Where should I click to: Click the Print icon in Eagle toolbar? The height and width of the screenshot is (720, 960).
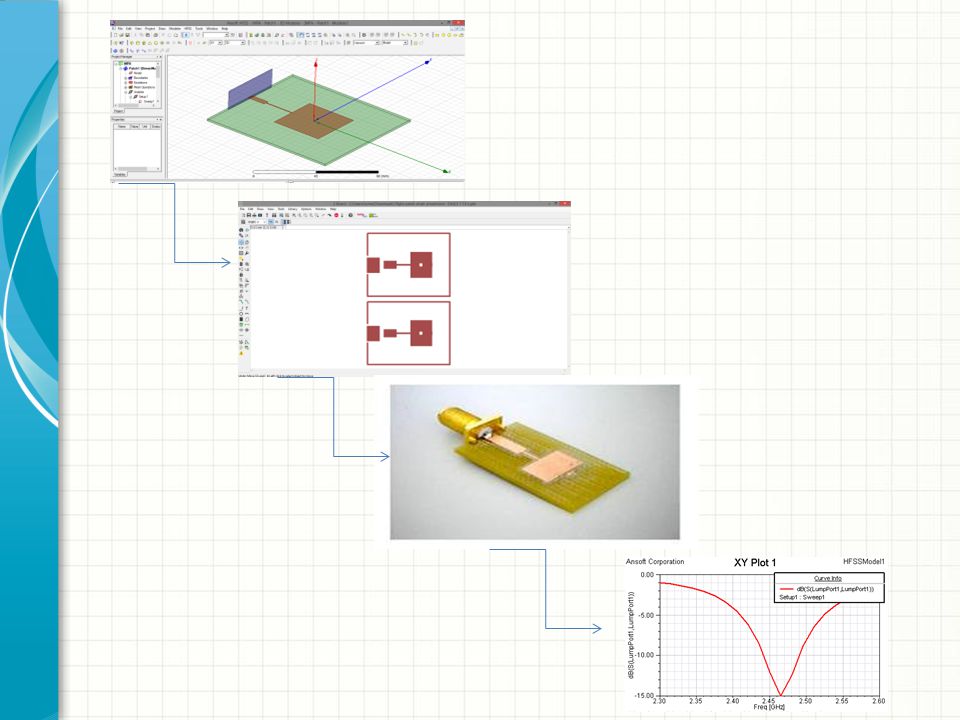click(x=254, y=215)
